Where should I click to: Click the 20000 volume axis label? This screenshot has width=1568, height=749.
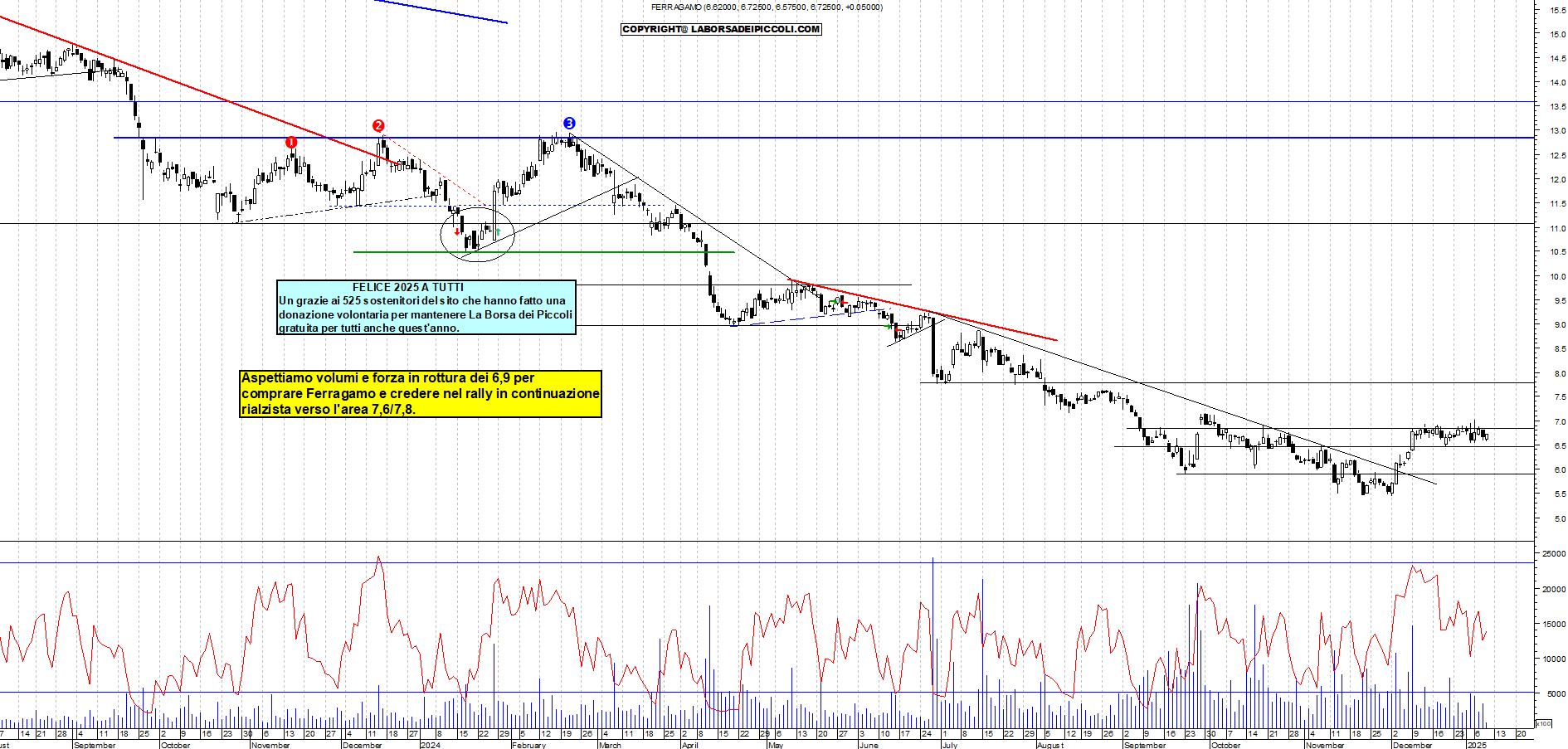1553,590
